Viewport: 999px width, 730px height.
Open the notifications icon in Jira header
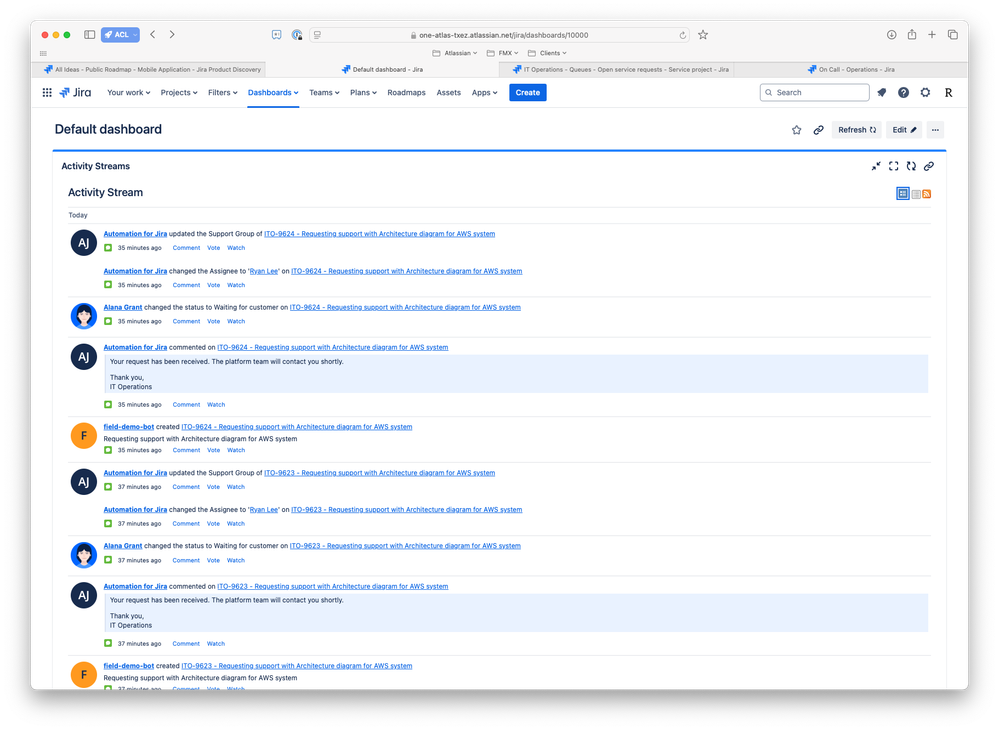(882, 92)
